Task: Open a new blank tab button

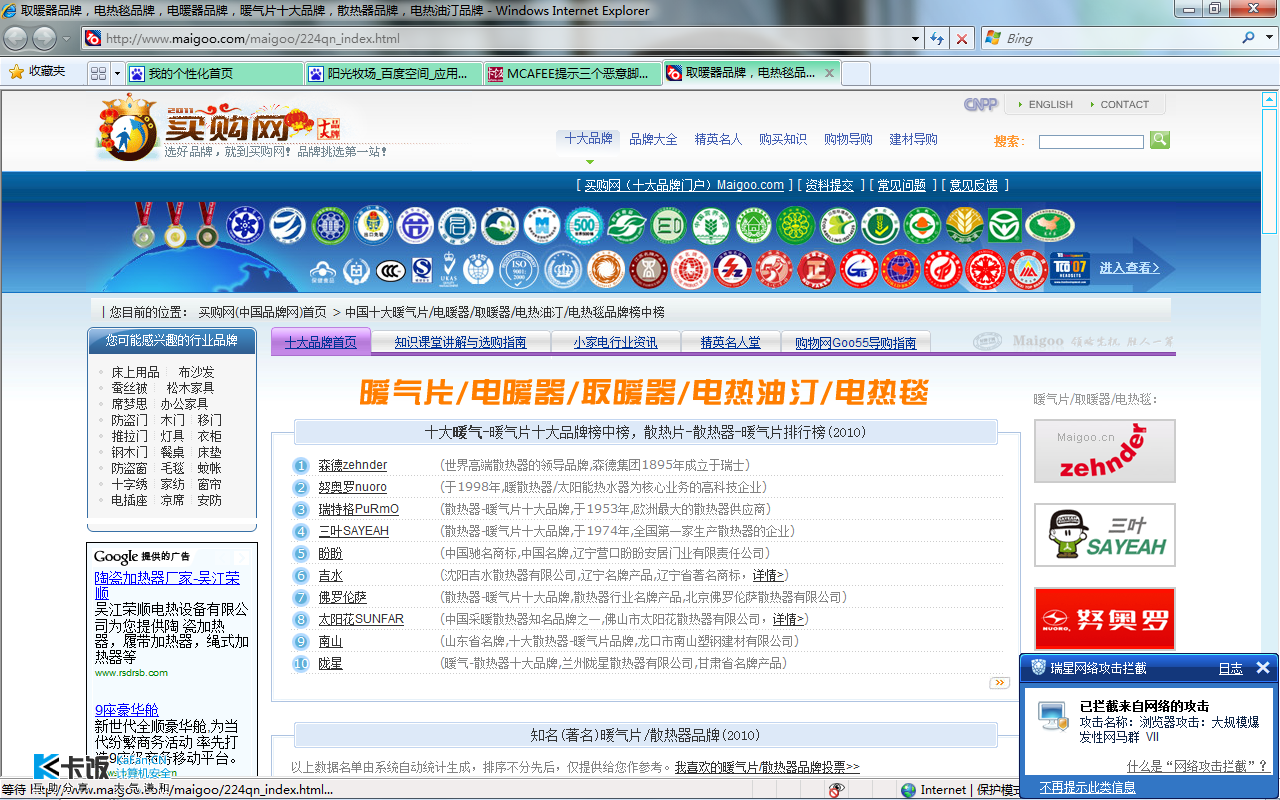Action: (x=857, y=73)
